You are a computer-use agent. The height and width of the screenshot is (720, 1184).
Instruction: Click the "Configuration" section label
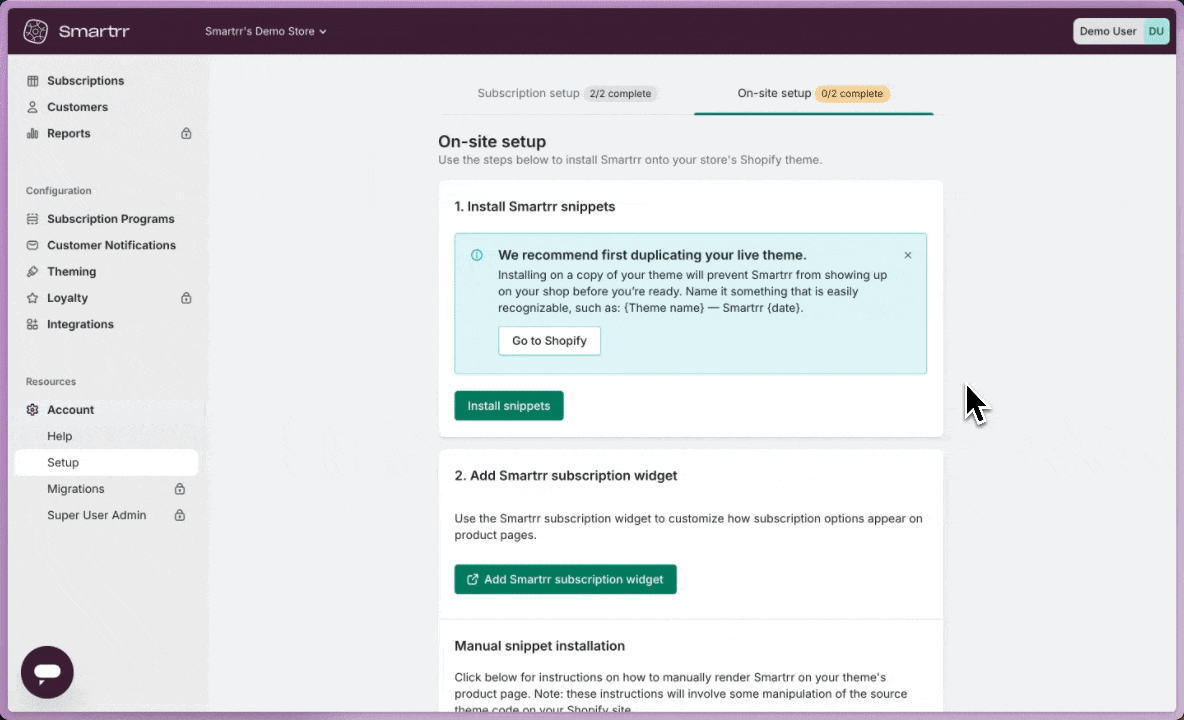tap(58, 191)
